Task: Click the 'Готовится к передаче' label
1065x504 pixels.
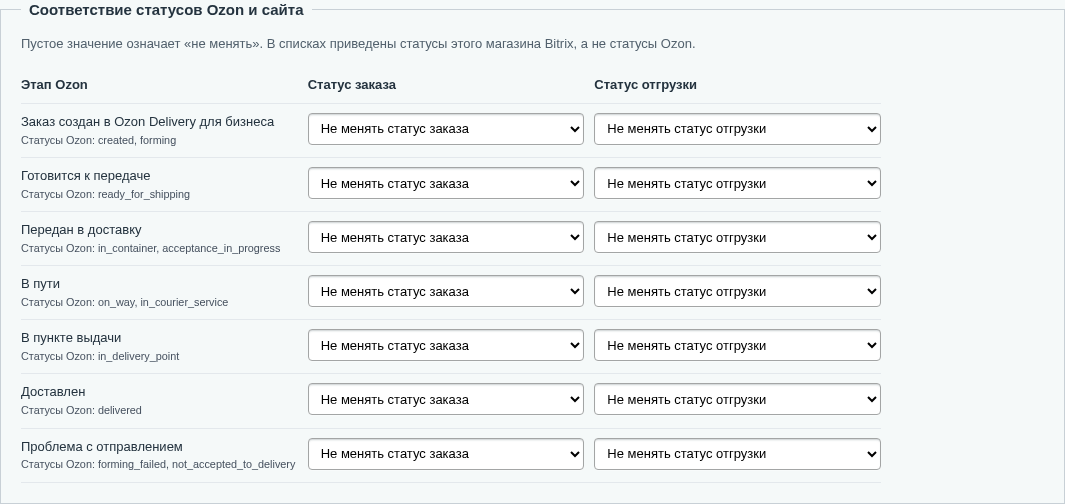Action: 86,176
